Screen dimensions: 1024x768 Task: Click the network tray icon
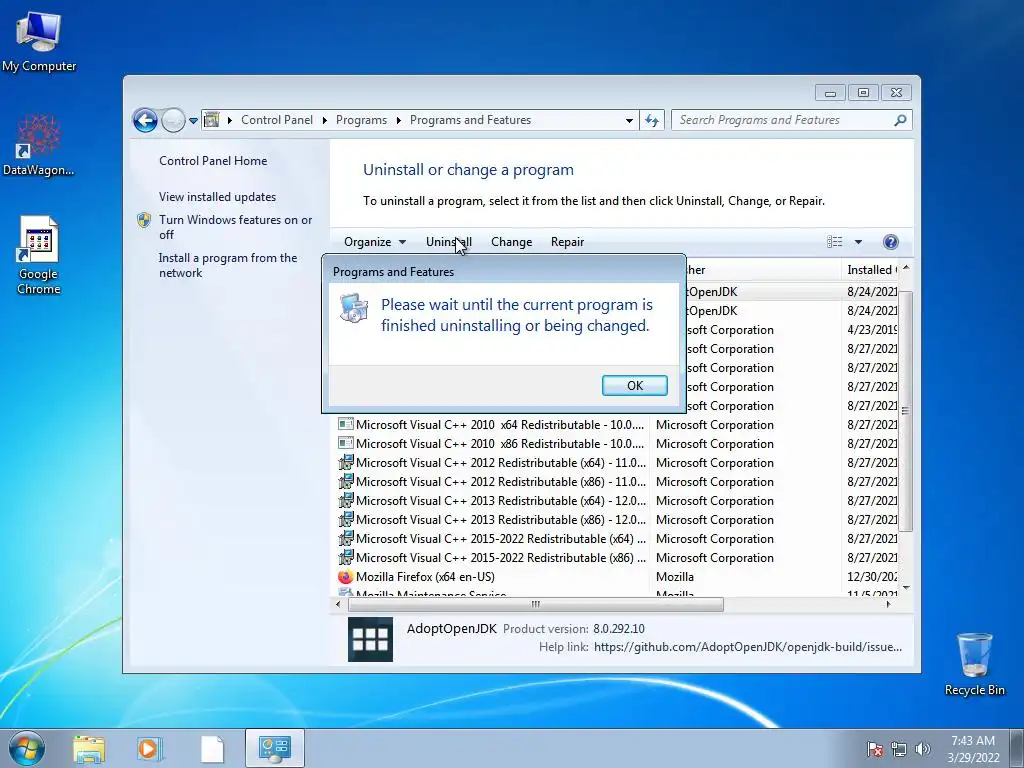(x=899, y=749)
